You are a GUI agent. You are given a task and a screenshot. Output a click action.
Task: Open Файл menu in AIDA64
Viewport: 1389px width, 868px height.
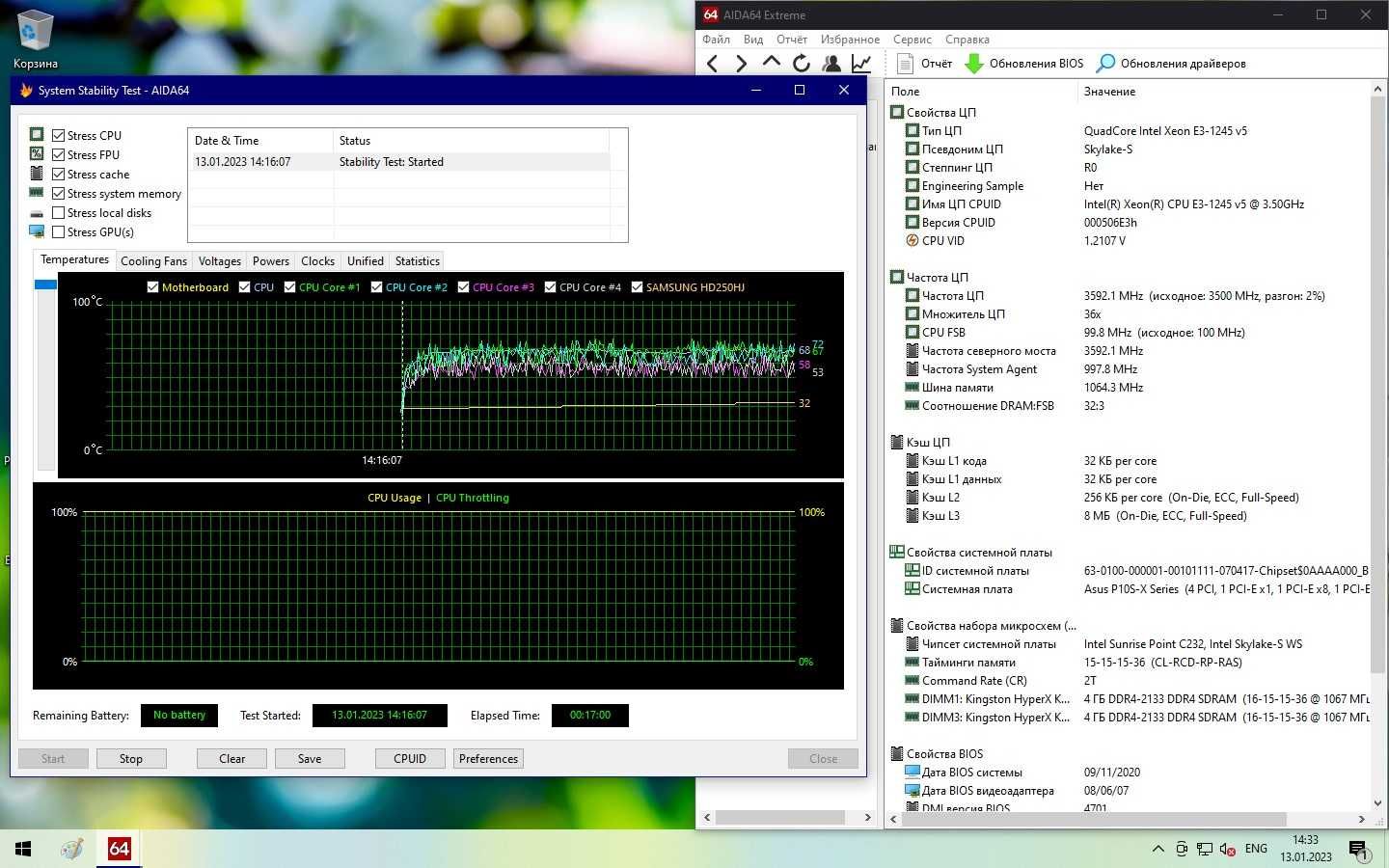tap(716, 40)
